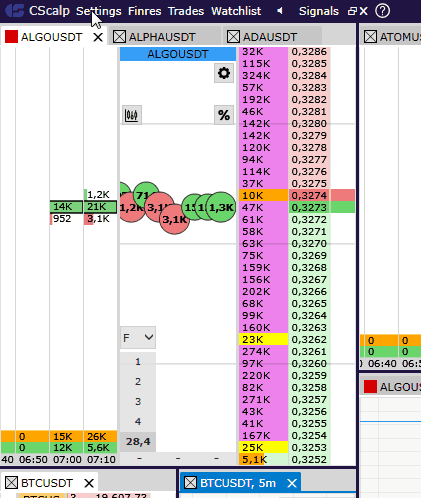Click the candlestick chart icon button

click(131, 115)
